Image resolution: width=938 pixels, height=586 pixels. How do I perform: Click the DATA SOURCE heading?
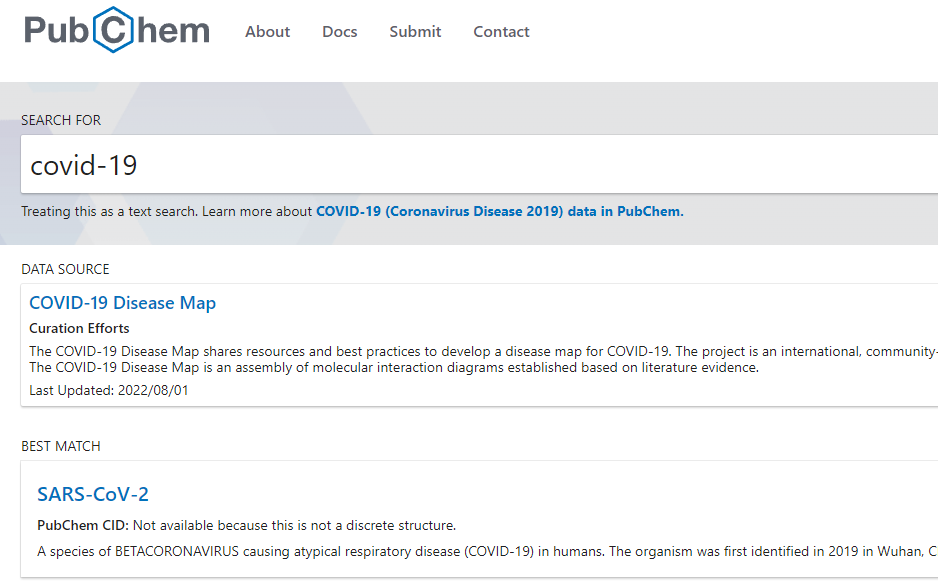tap(65, 269)
